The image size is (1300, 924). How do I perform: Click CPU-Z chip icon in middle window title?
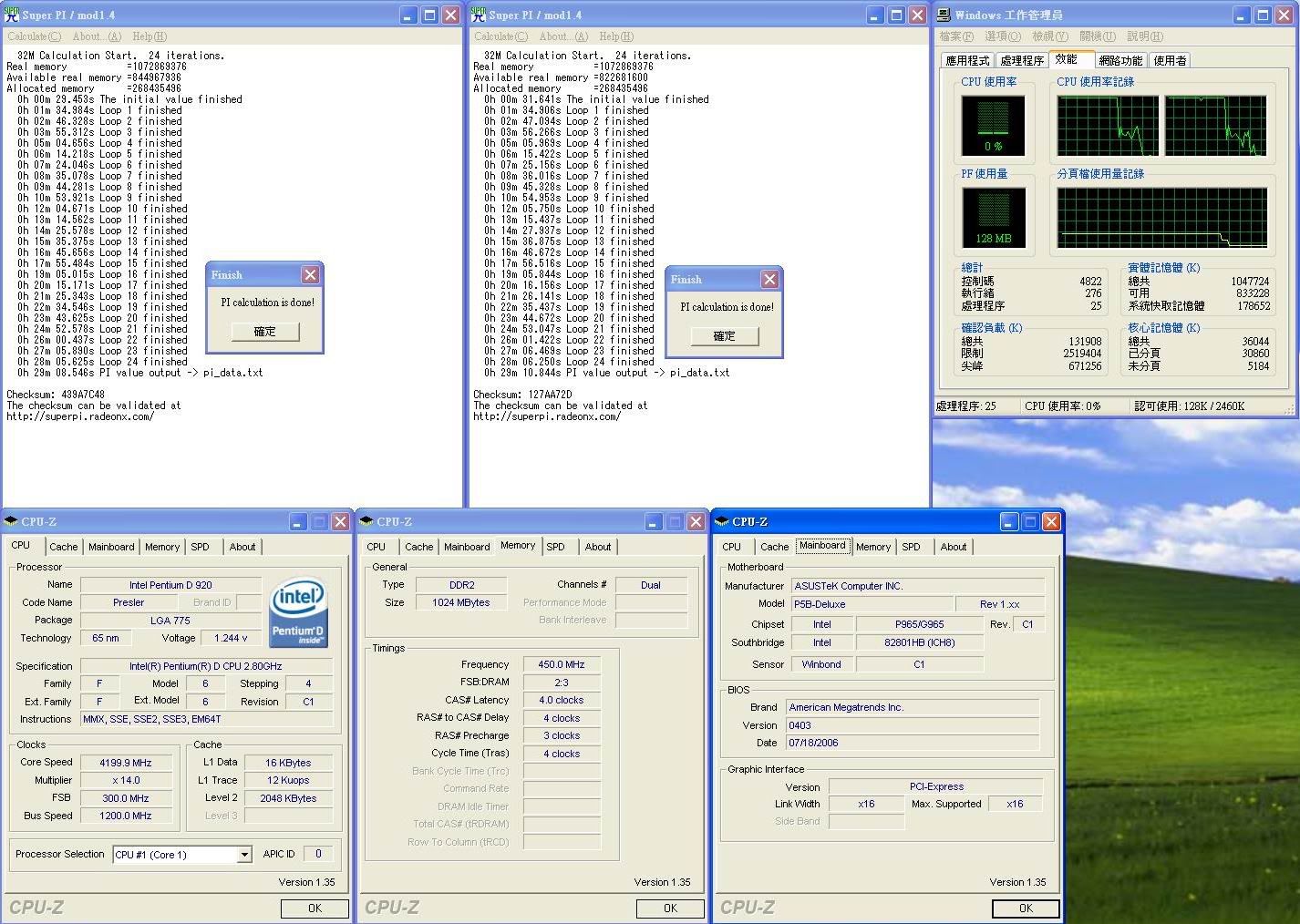[x=366, y=521]
